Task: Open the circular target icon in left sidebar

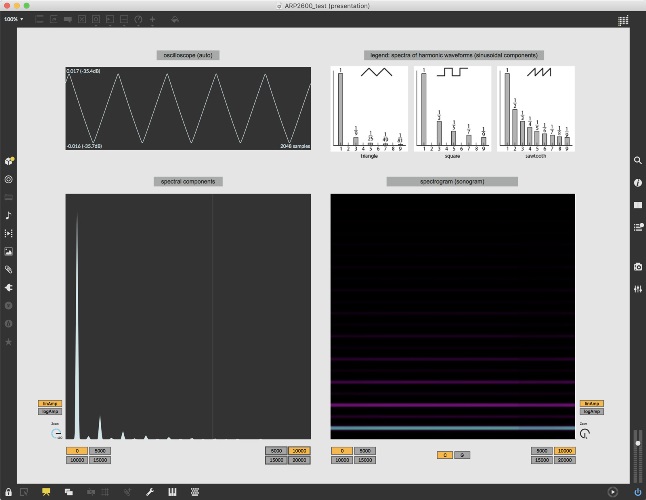Action: [x=8, y=179]
